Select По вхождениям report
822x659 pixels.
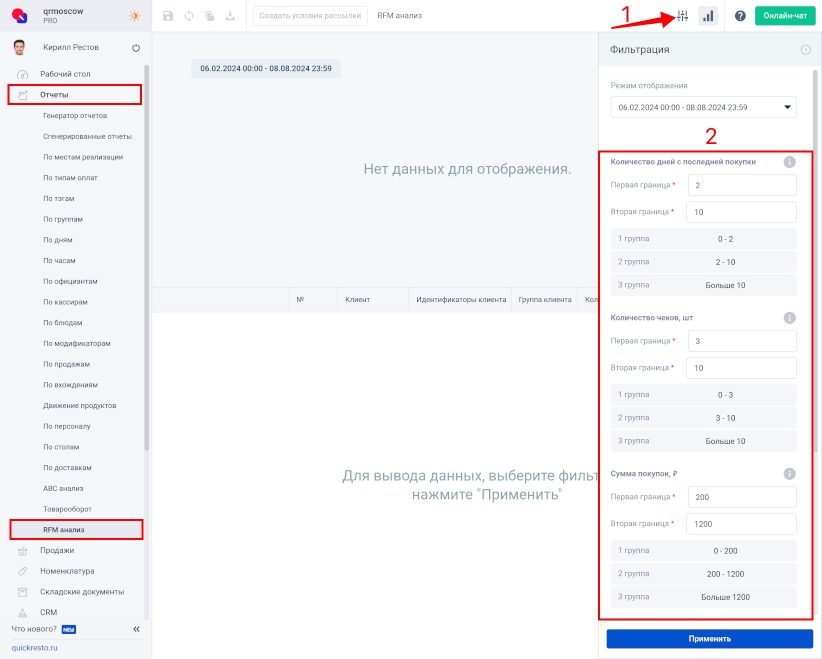tap(70, 385)
